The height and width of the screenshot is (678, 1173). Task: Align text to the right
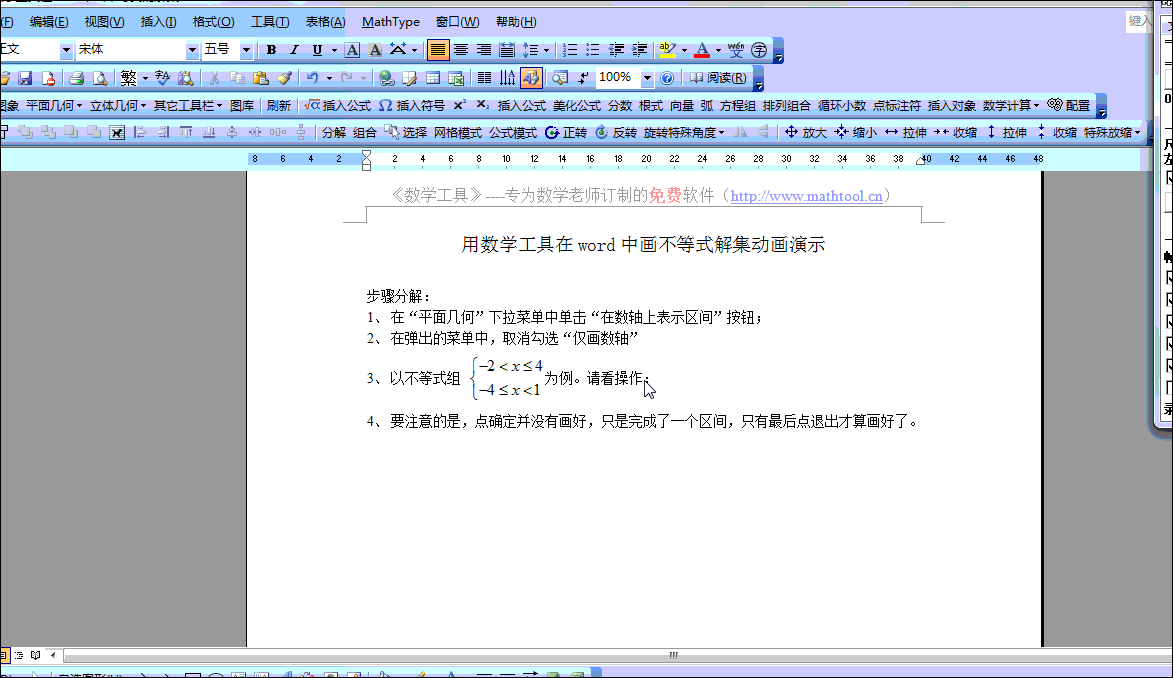(484, 50)
